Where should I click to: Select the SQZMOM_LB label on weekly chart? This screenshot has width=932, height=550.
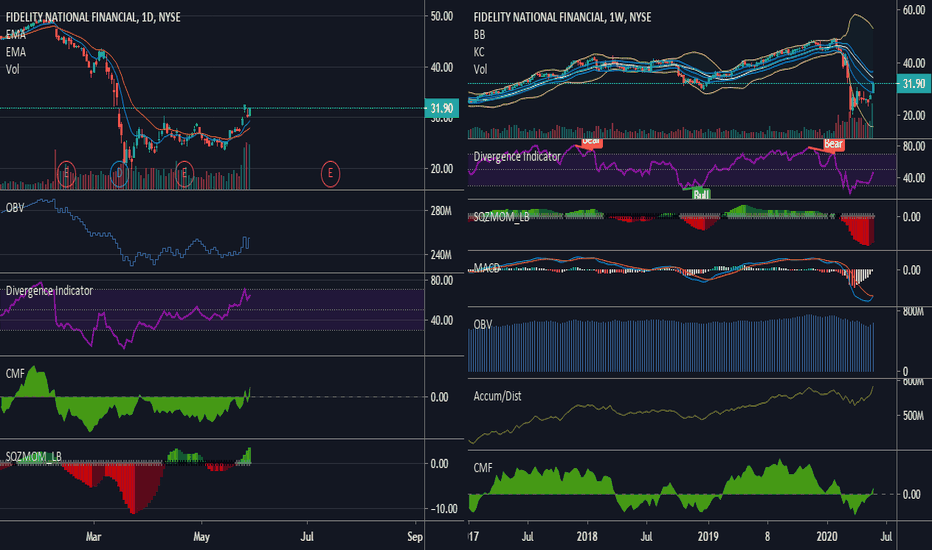[x=501, y=217]
